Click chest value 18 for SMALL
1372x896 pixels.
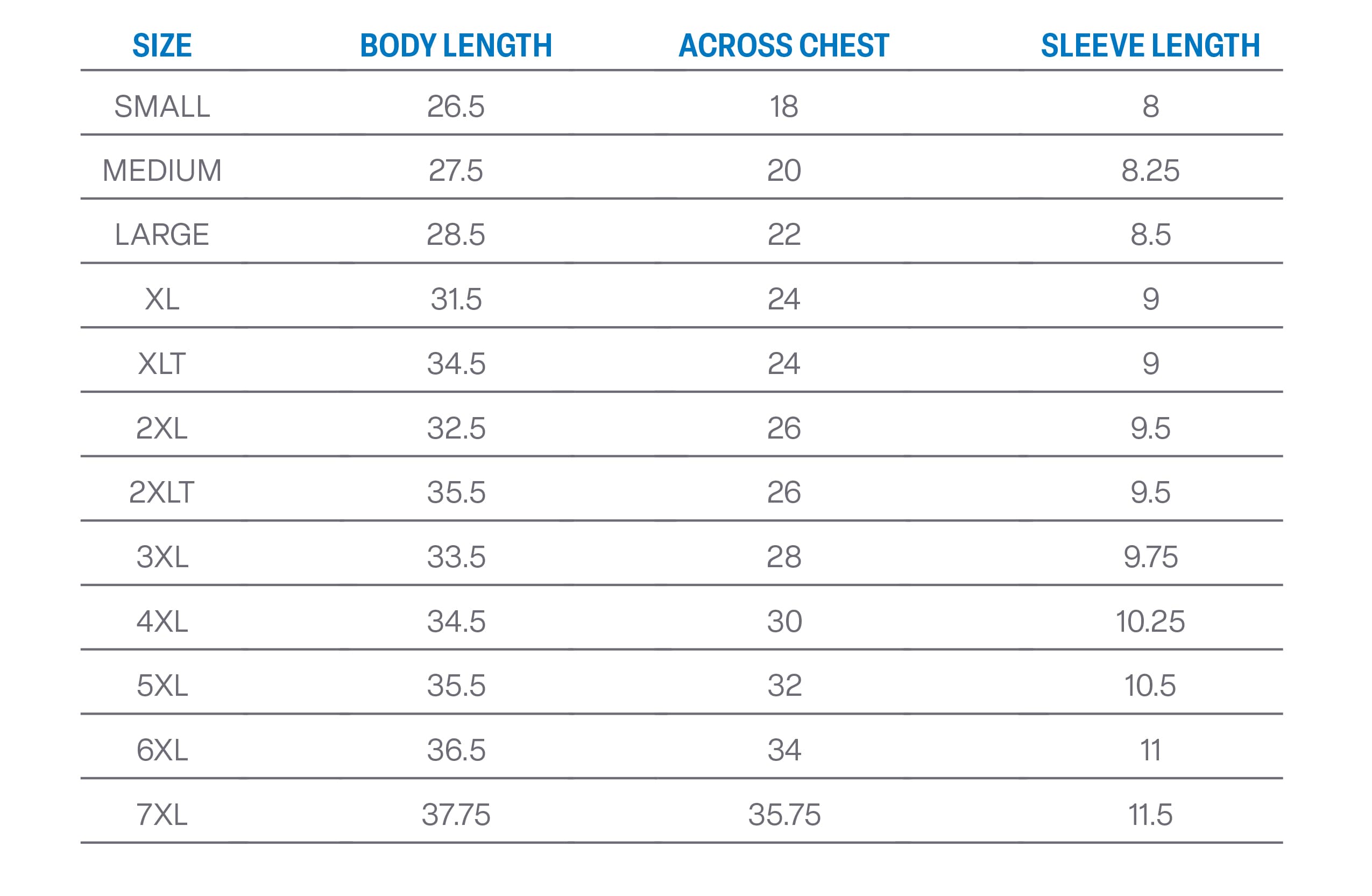pos(783,107)
